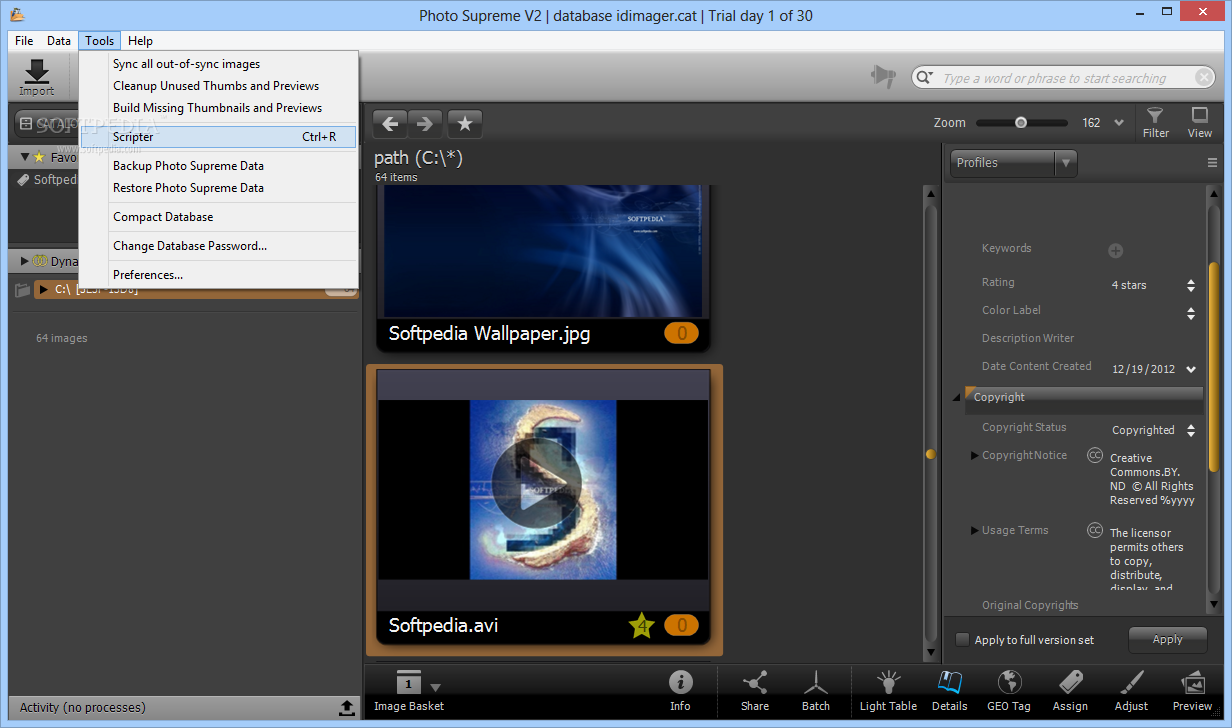This screenshot has height=728, width=1232.
Task: Choose Cleanup Unused Thumbs and Previews
Action: click(x=218, y=86)
